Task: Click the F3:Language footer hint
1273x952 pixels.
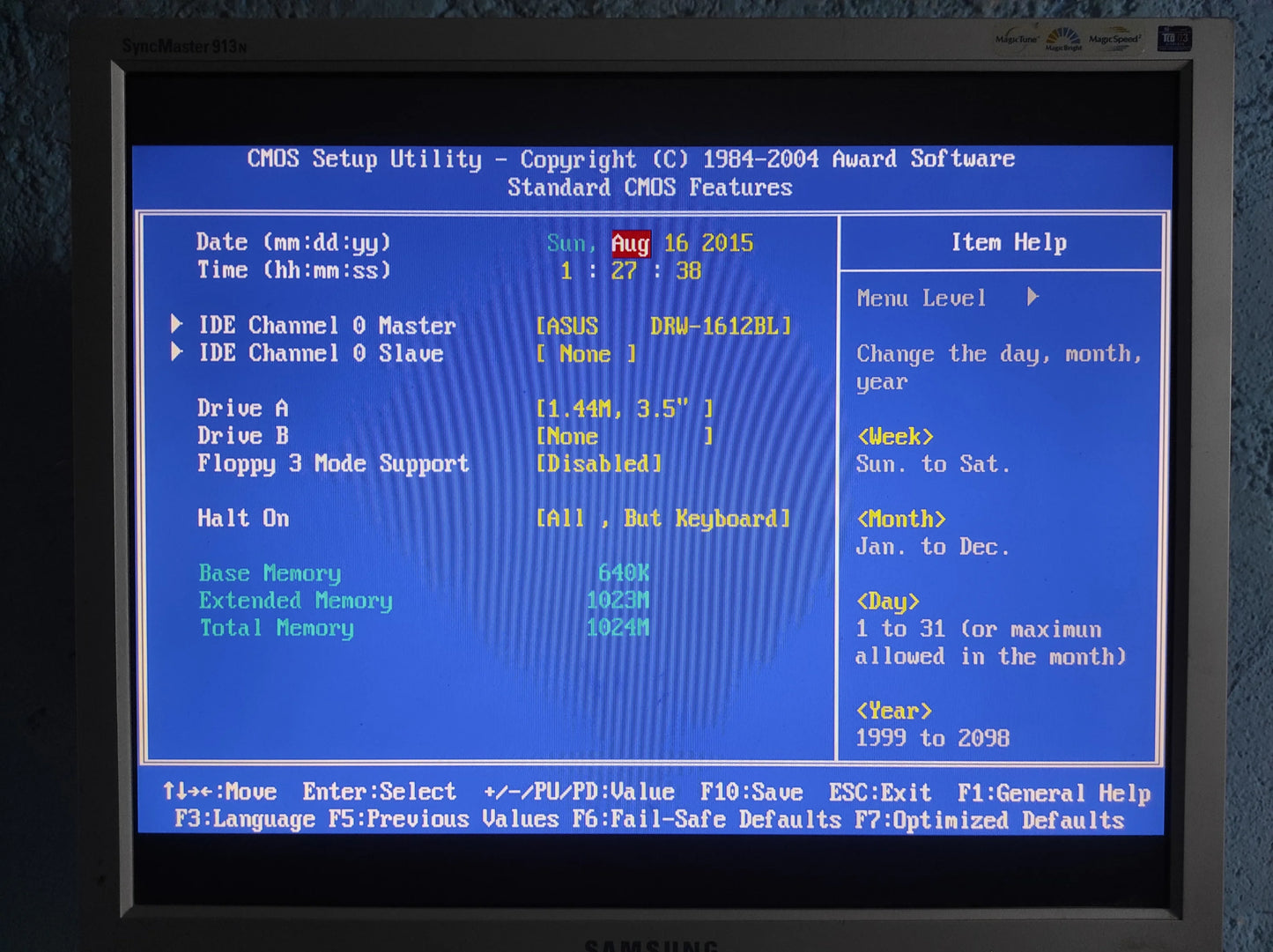Action: coord(245,820)
